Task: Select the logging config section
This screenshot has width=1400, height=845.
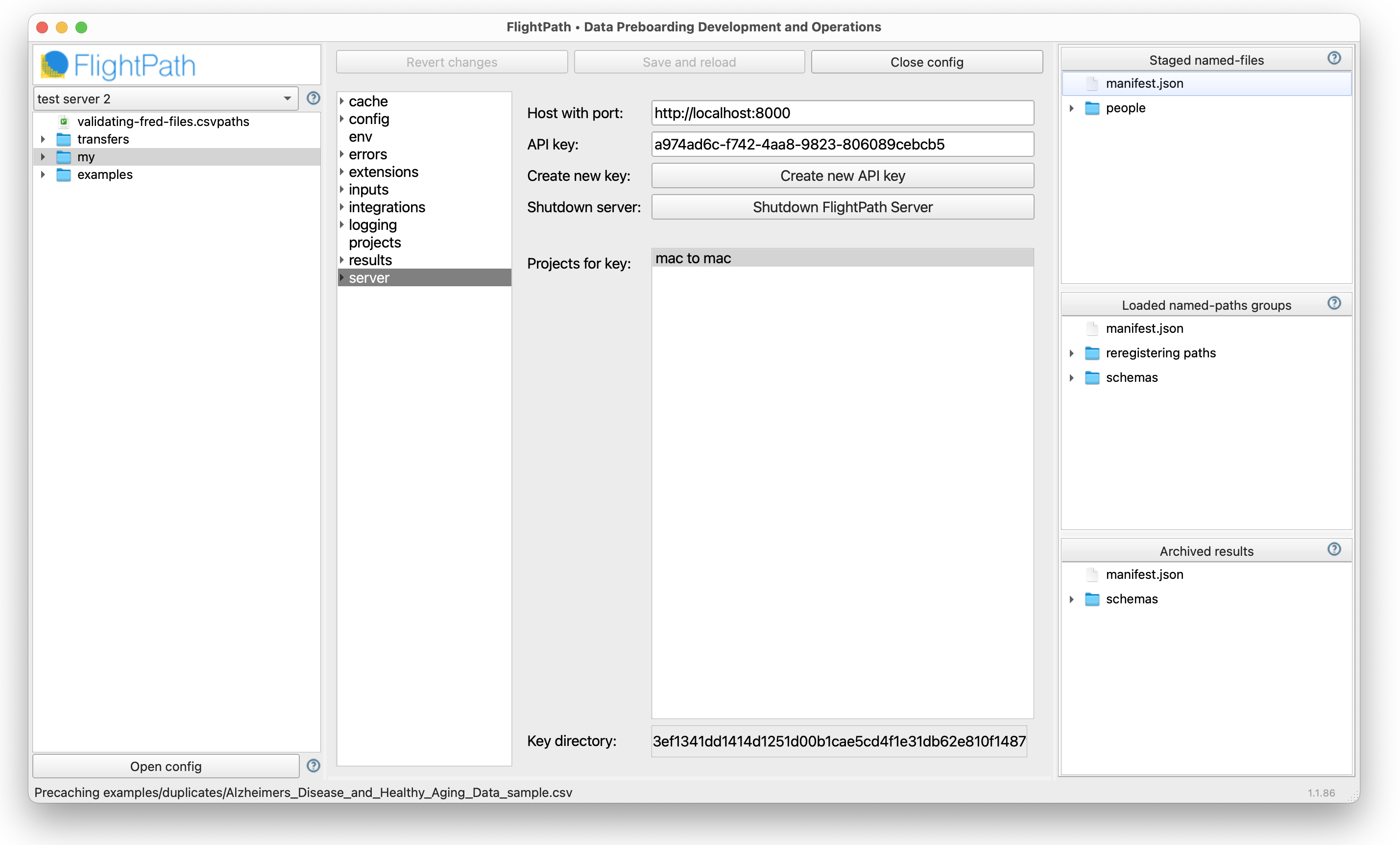Action: pyautogui.click(x=373, y=224)
